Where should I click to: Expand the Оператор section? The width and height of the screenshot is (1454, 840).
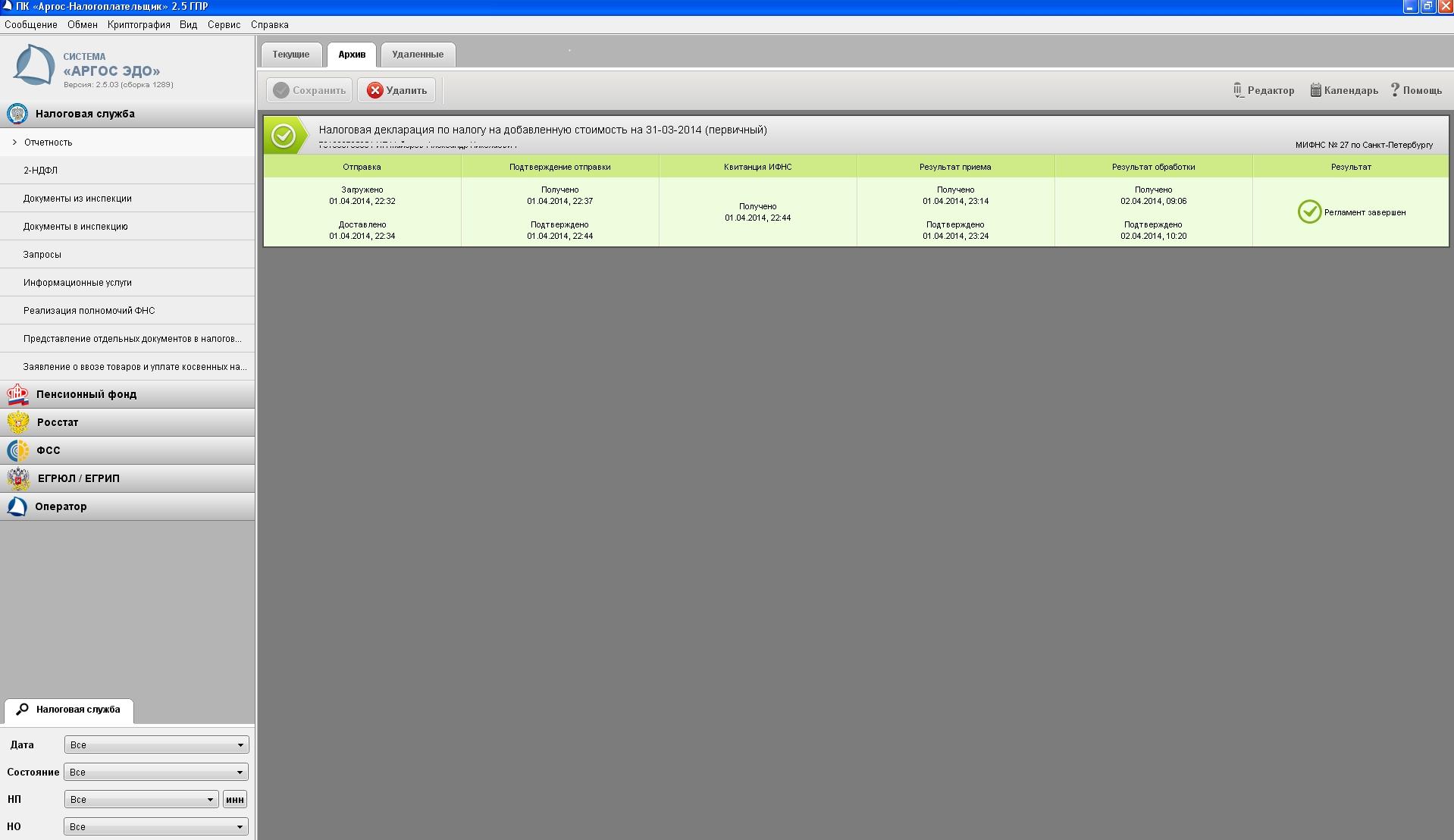[127, 506]
